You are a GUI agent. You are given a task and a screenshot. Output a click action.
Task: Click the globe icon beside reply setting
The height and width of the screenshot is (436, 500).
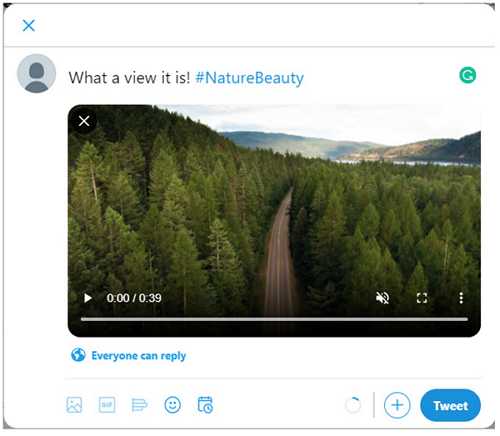coord(78,355)
